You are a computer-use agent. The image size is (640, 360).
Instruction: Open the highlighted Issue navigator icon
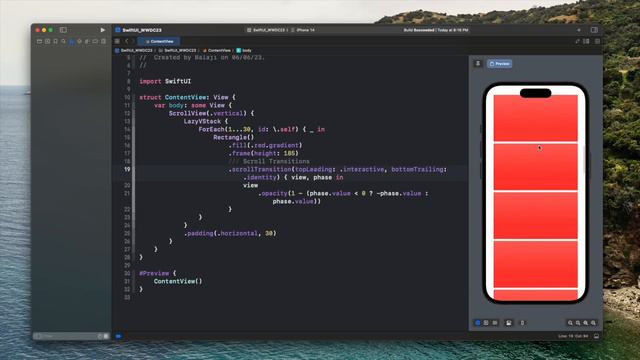71,41
